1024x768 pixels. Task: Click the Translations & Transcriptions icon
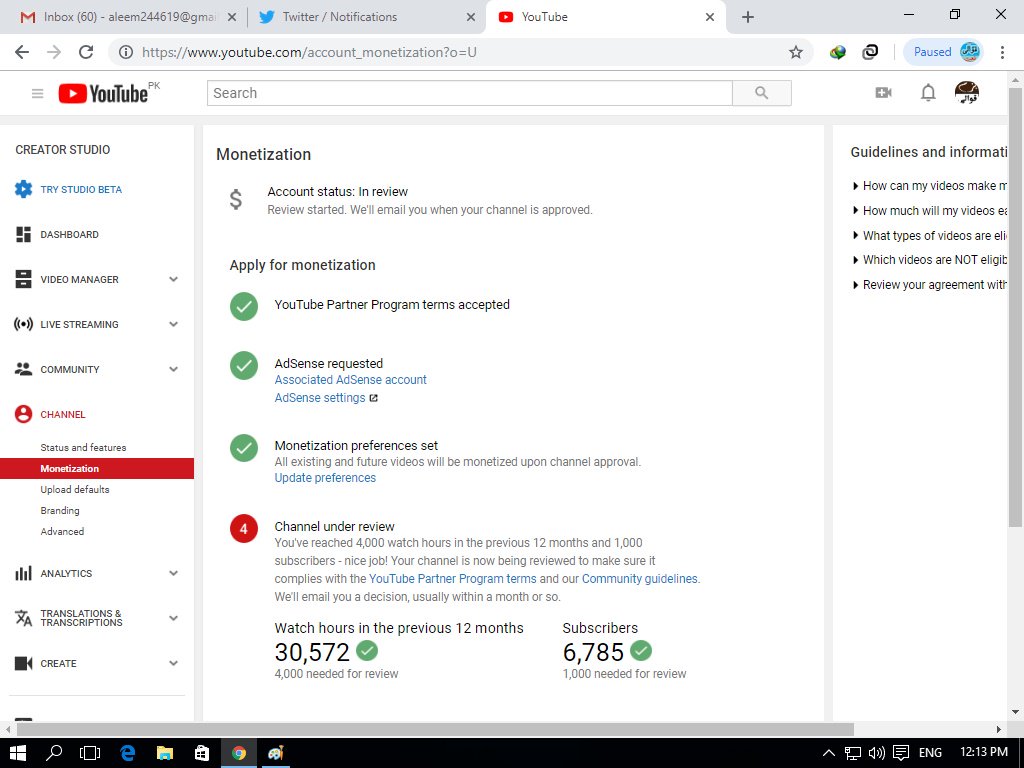coord(24,618)
